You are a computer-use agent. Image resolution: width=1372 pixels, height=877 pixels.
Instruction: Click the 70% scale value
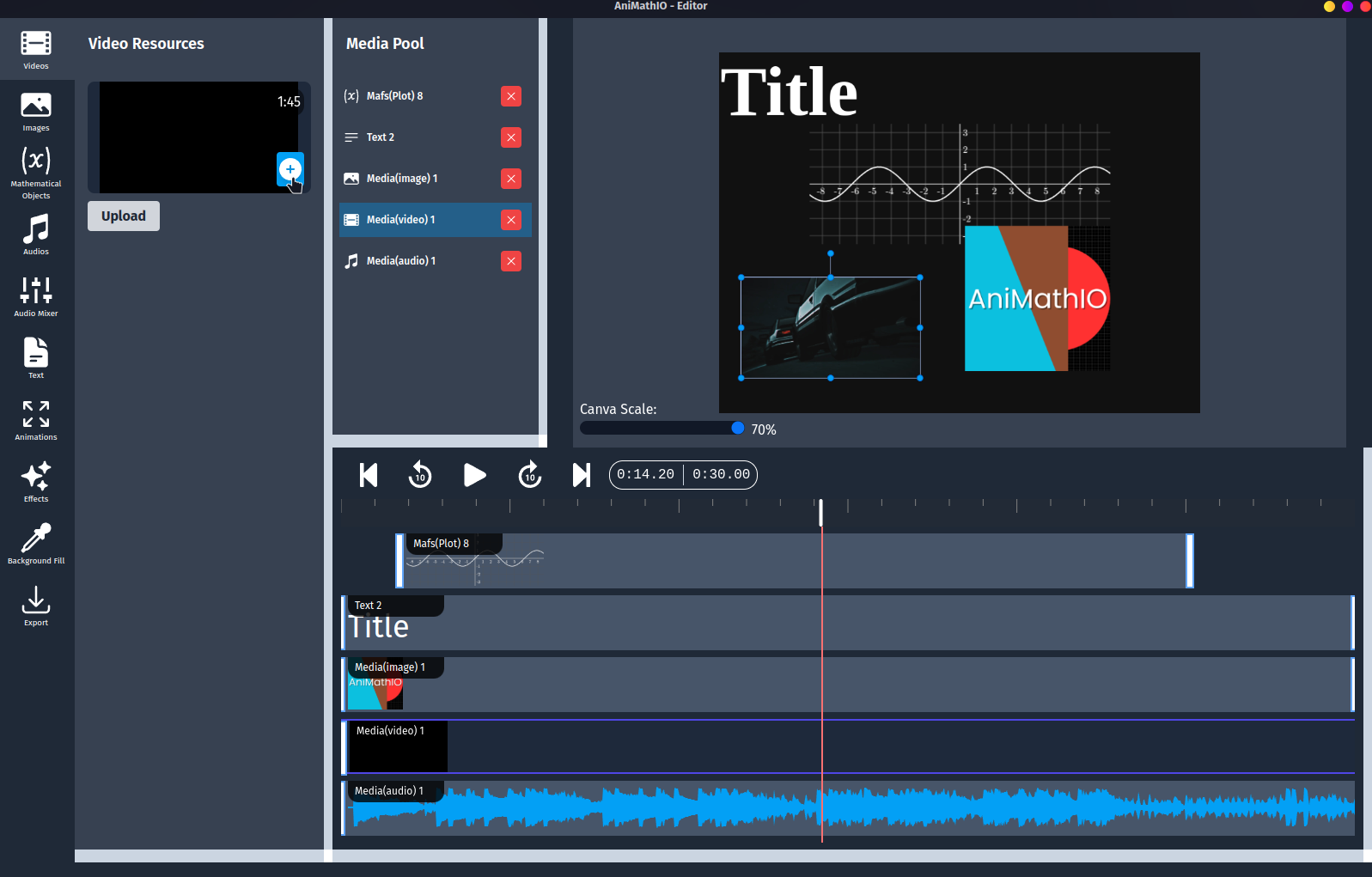764,429
